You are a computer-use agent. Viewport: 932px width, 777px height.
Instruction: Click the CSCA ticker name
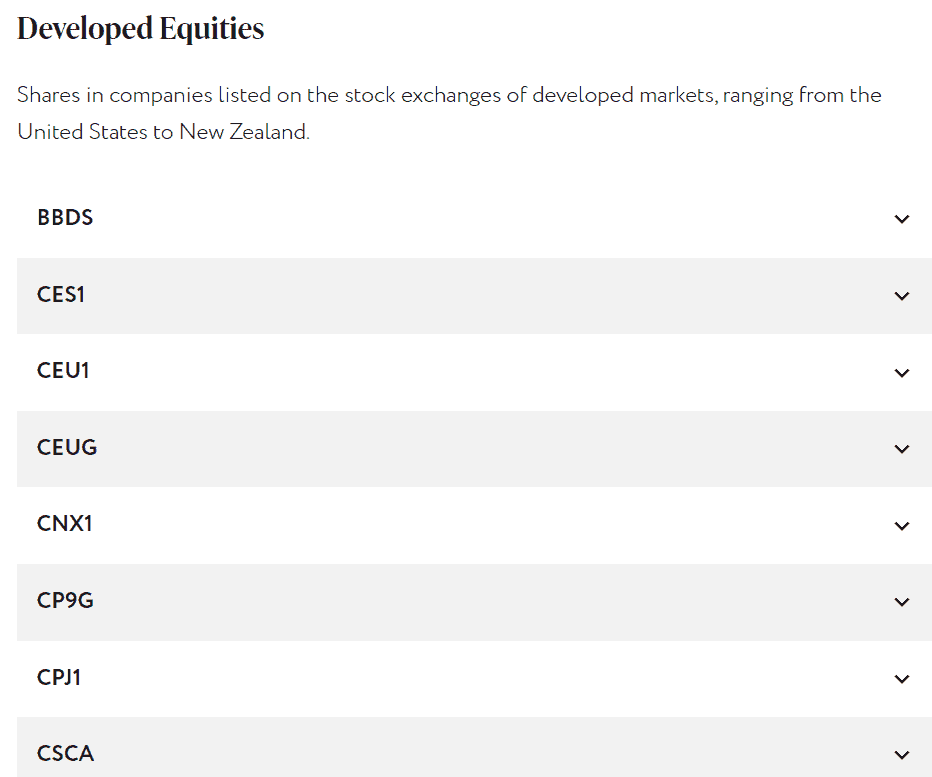[x=65, y=754]
